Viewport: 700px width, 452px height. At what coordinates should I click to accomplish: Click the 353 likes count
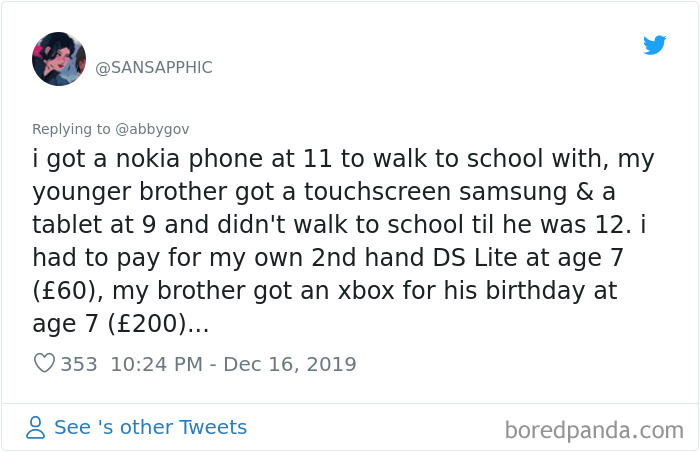pos(79,364)
